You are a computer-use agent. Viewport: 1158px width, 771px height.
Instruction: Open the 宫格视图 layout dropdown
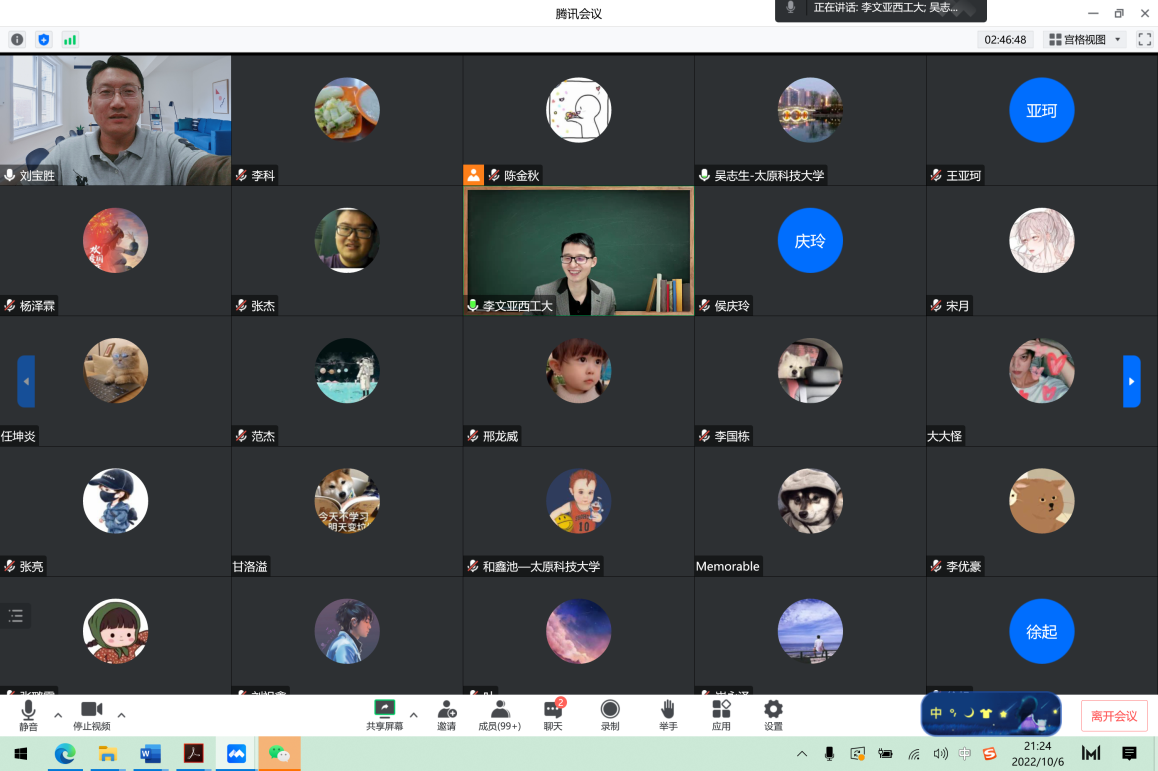pyautogui.click(x=1086, y=40)
